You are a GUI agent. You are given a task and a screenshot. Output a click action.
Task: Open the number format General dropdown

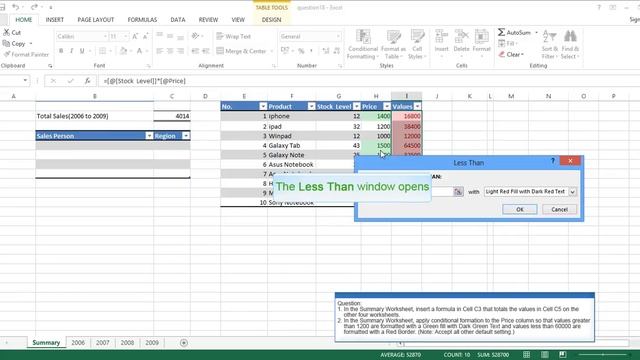pos(338,36)
